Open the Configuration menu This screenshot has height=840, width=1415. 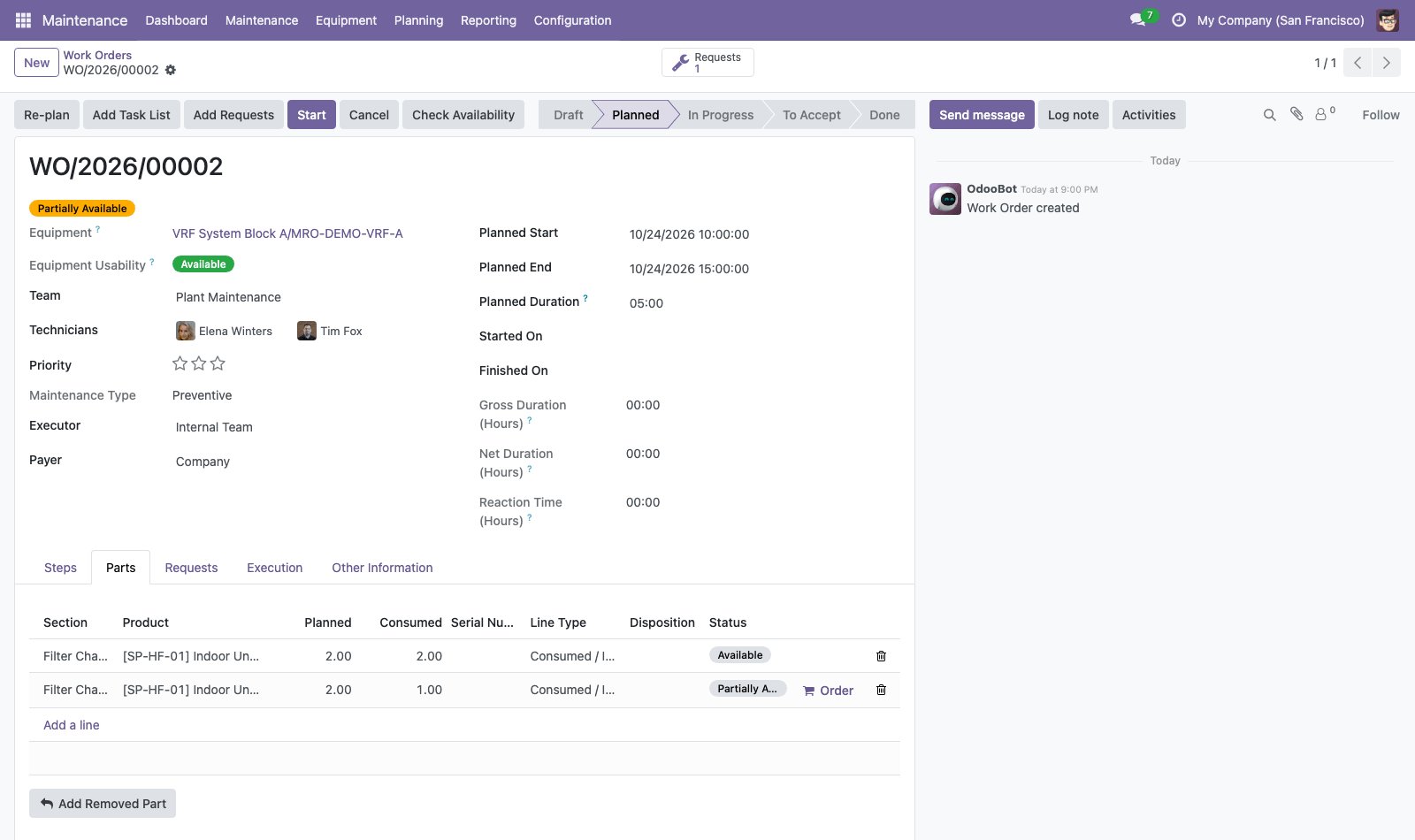(572, 20)
